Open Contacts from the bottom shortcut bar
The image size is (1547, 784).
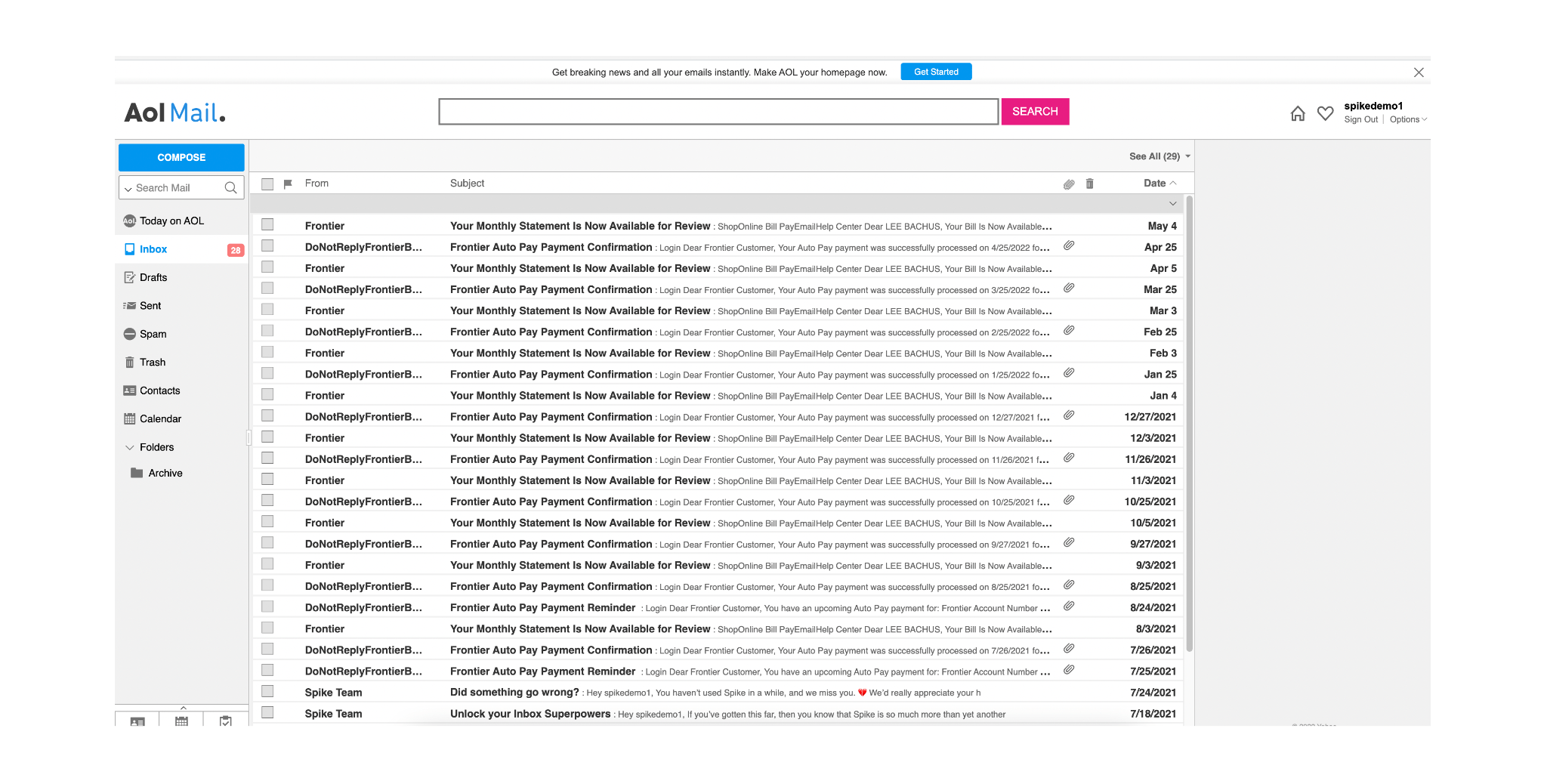point(137,721)
